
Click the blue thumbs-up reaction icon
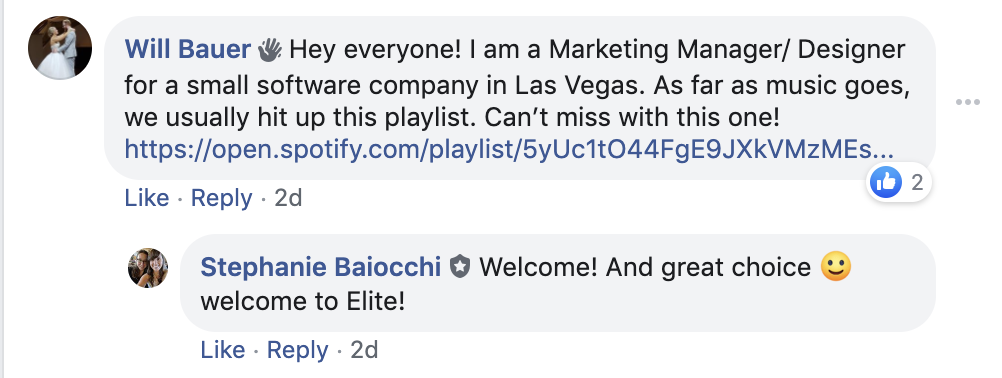pyautogui.click(x=886, y=183)
